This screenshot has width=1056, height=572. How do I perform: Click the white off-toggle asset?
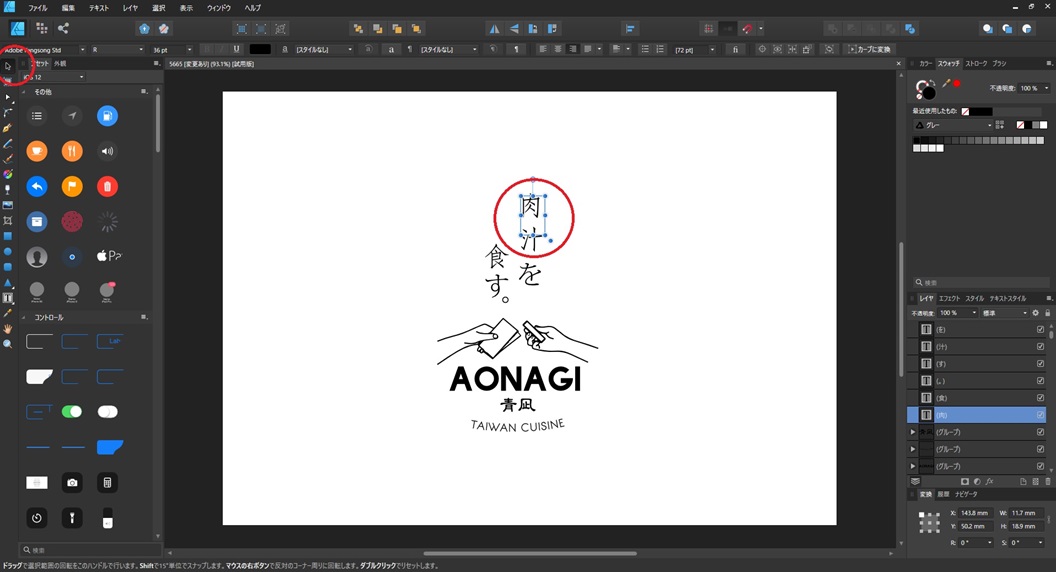(x=108, y=412)
